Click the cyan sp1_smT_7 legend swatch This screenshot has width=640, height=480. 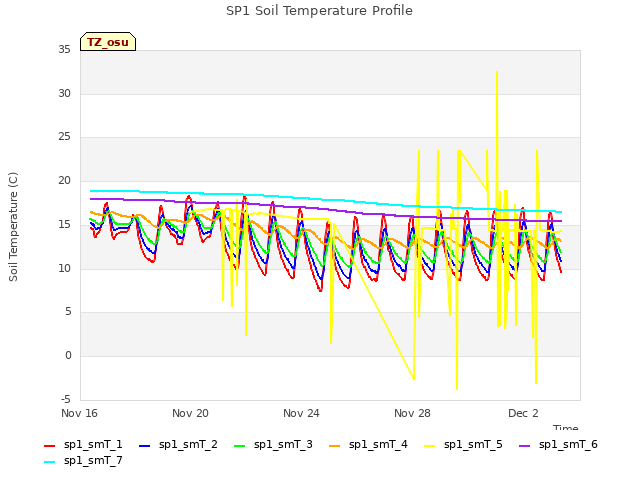click(x=49, y=462)
